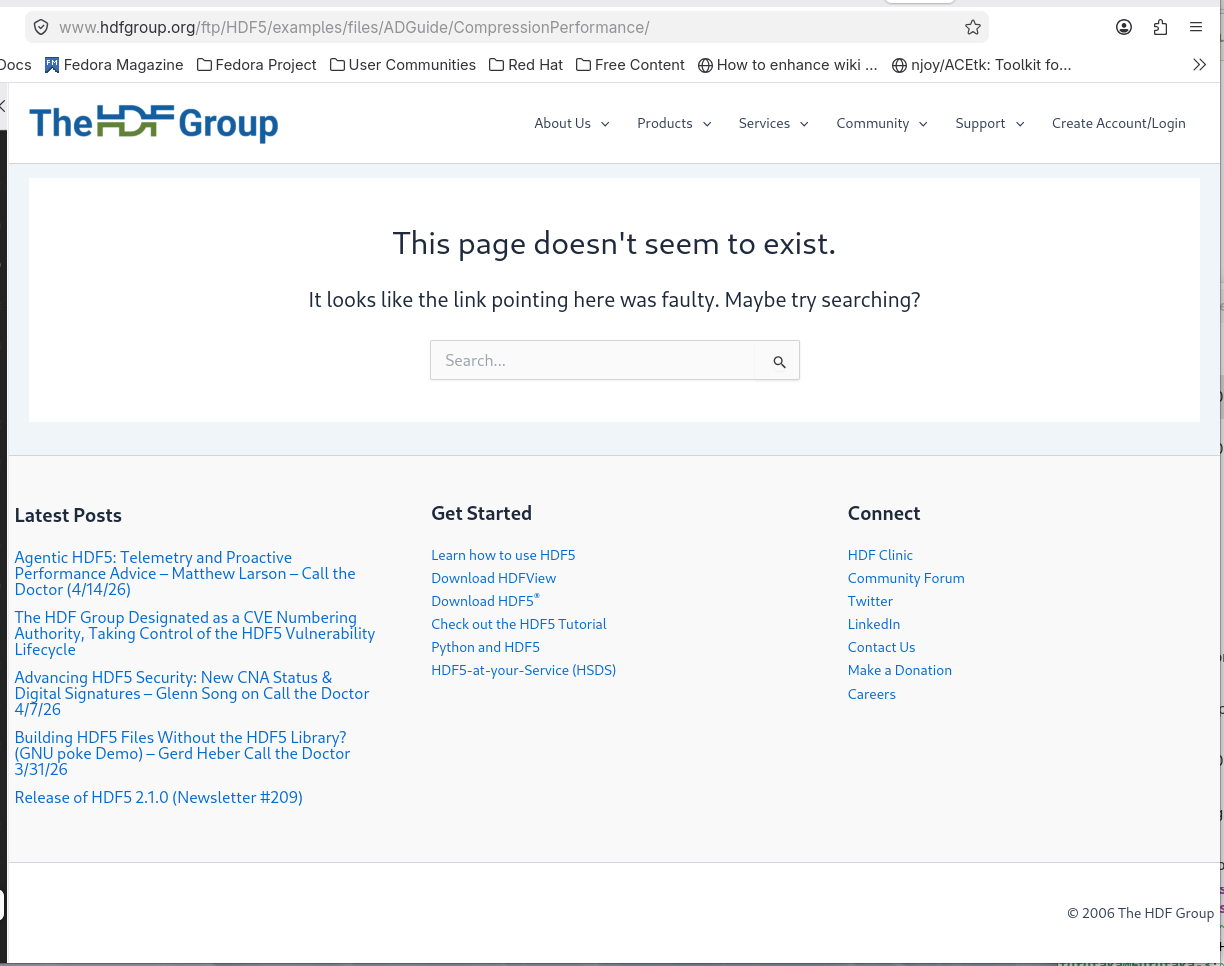Viewport: 1224px width, 966px height.
Task: Open Release of HDF5 2.1.0 post
Action: point(158,798)
